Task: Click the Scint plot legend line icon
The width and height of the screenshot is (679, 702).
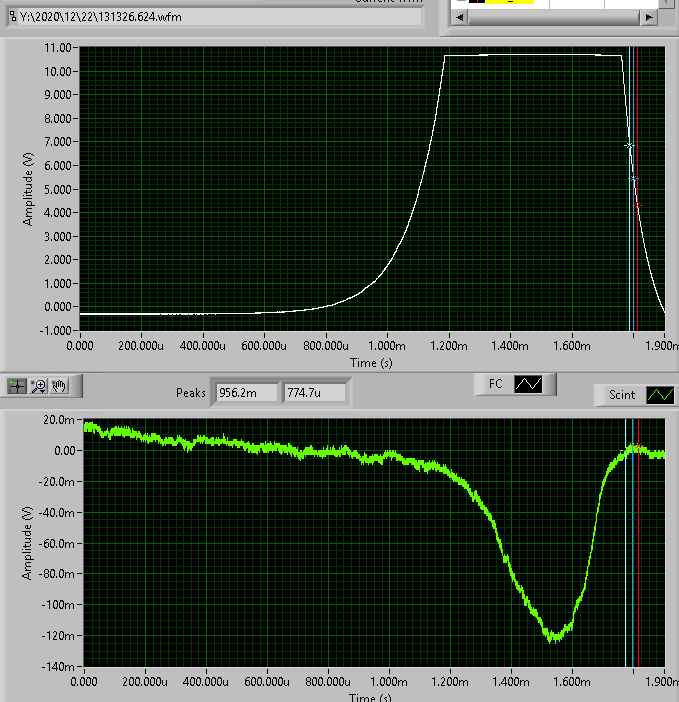Action: 659,395
